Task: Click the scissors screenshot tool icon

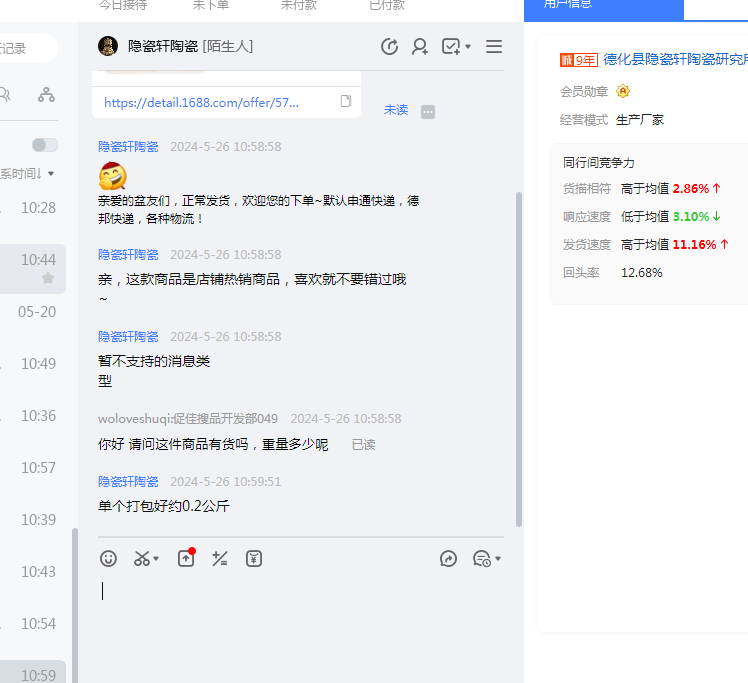Action: coord(142,559)
